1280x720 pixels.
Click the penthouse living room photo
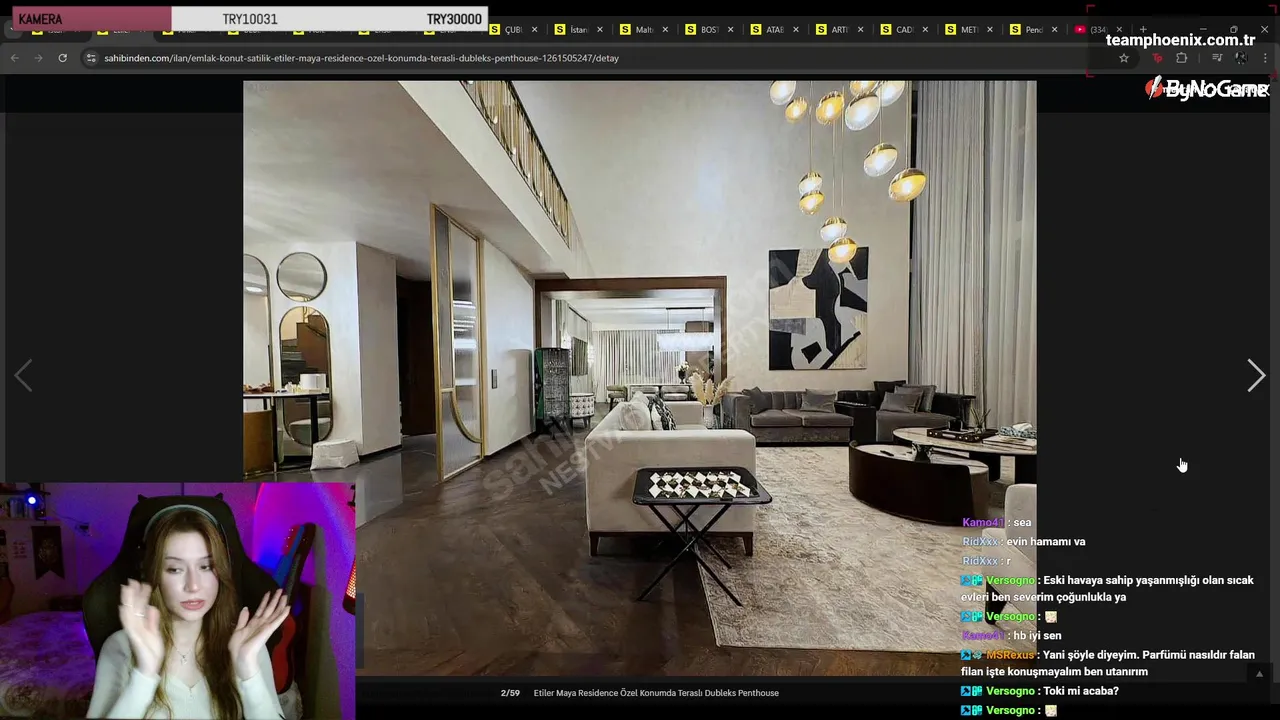[x=640, y=378]
